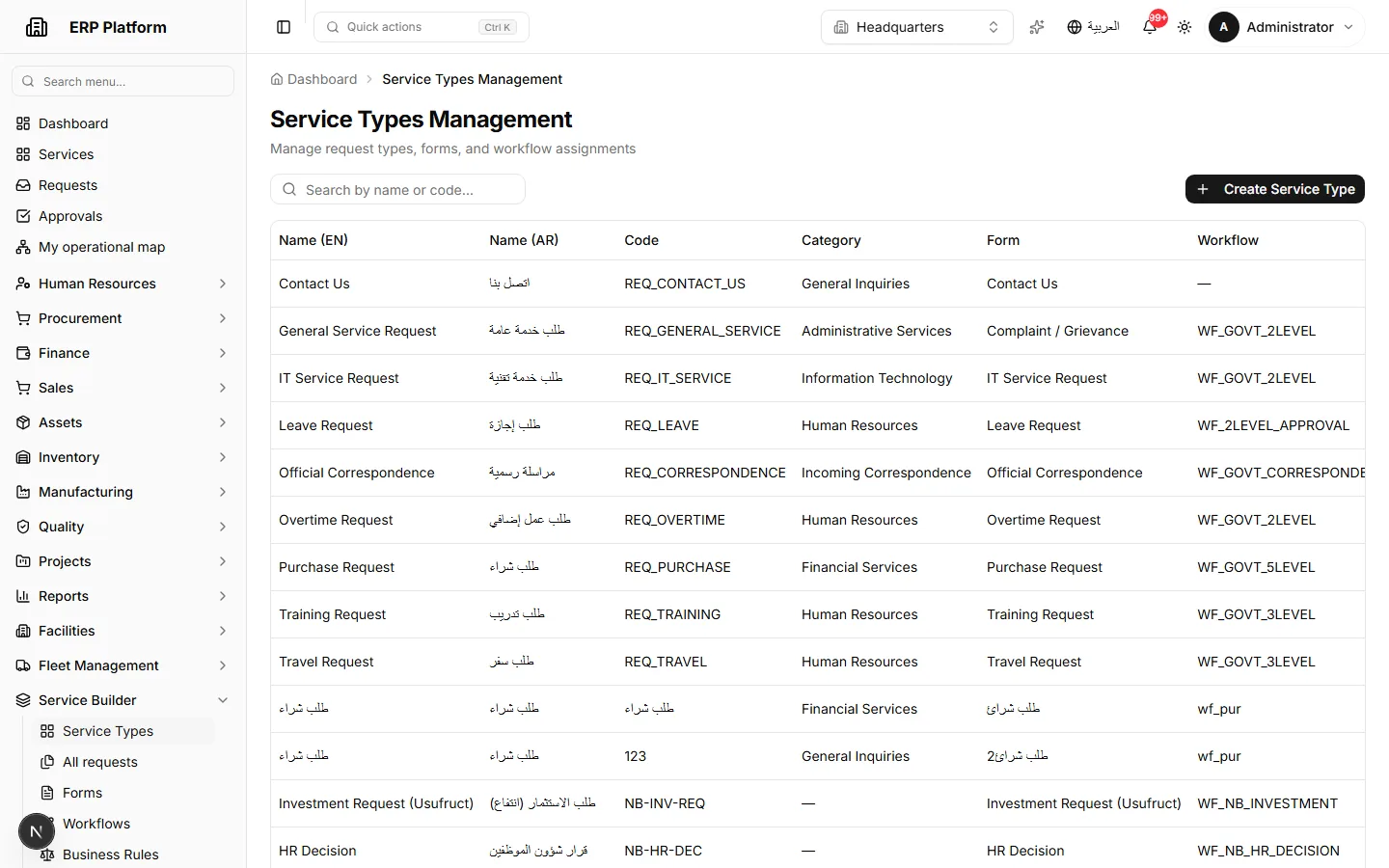Expand the Quality menu
Screen dimensions: 1389x868
[x=123, y=527]
